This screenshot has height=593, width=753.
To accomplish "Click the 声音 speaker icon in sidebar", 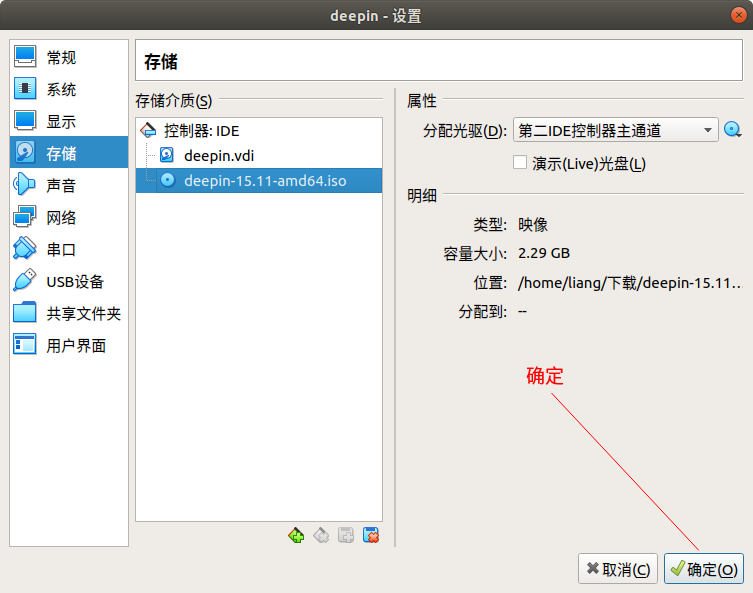I will point(24,184).
